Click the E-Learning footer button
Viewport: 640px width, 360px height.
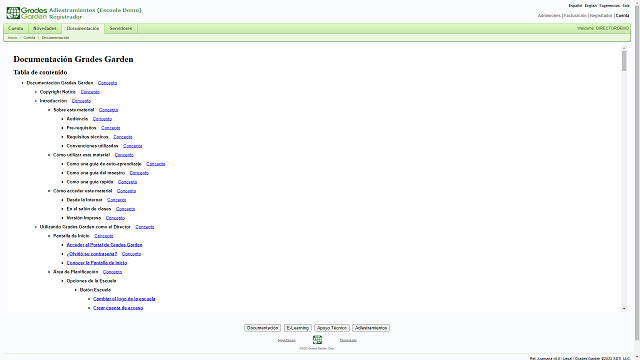298,328
